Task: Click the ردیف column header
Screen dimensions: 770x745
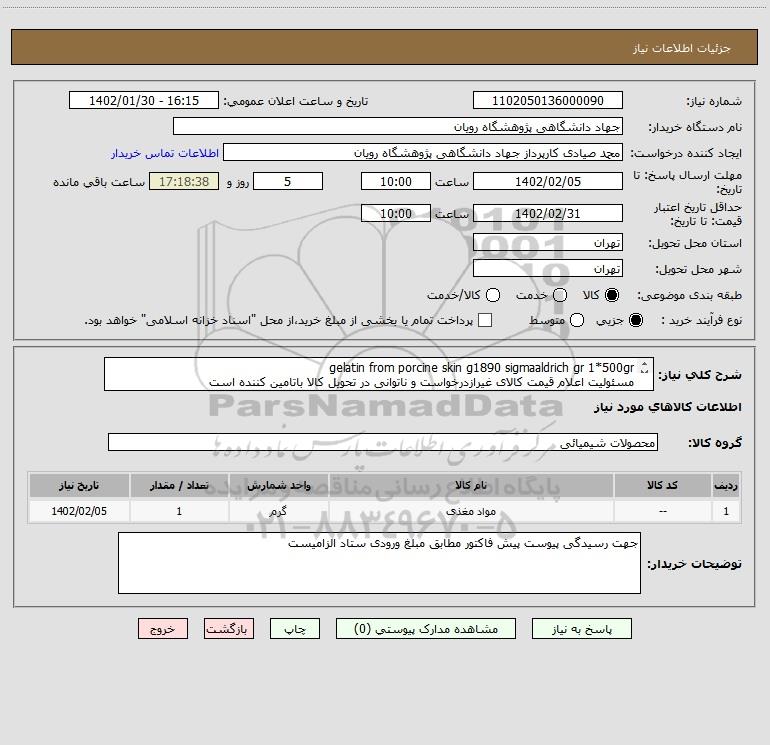Action: 726,485
